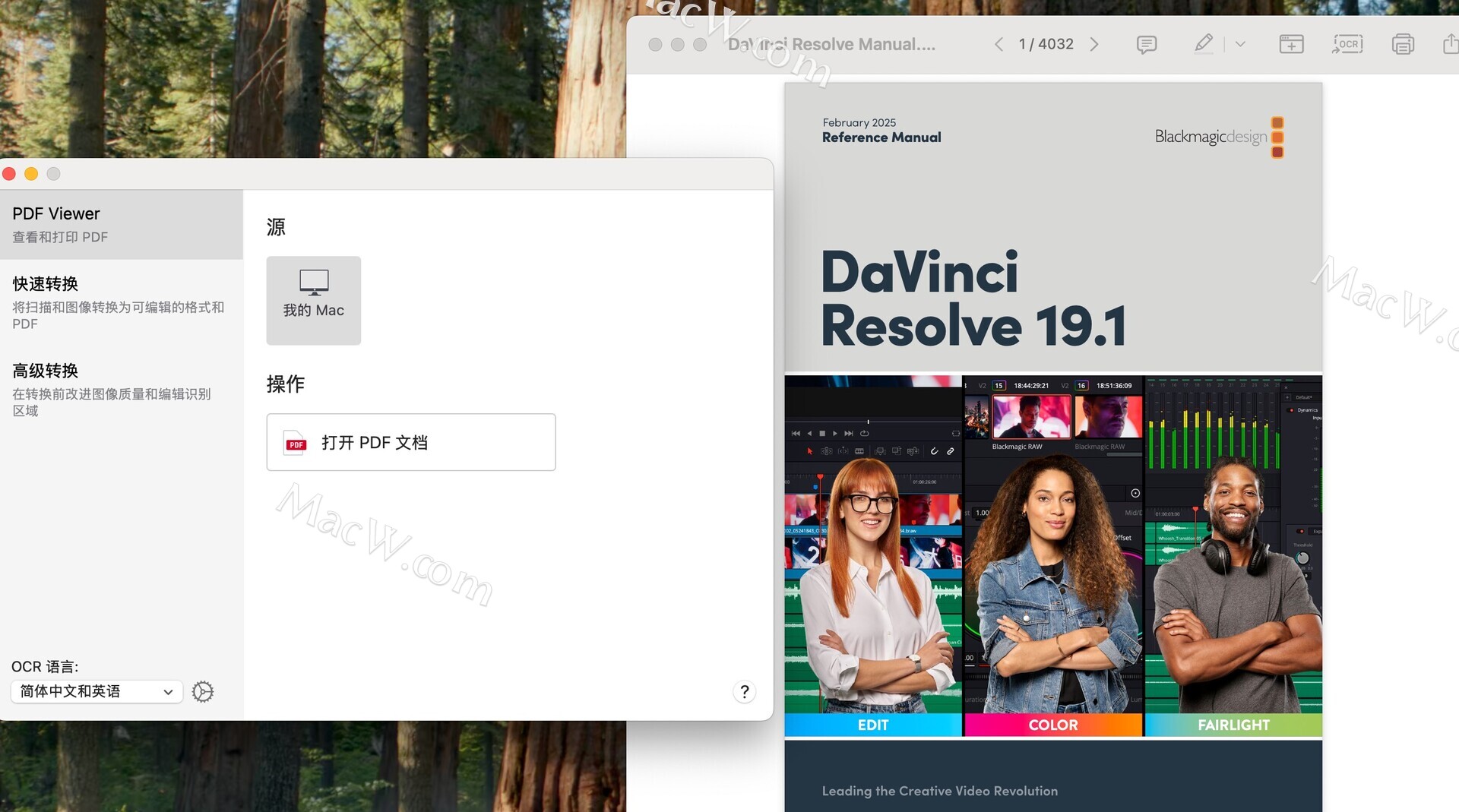Go to next page in PDF viewer
This screenshot has width=1459, height=812.
(x=1094, y=44)
